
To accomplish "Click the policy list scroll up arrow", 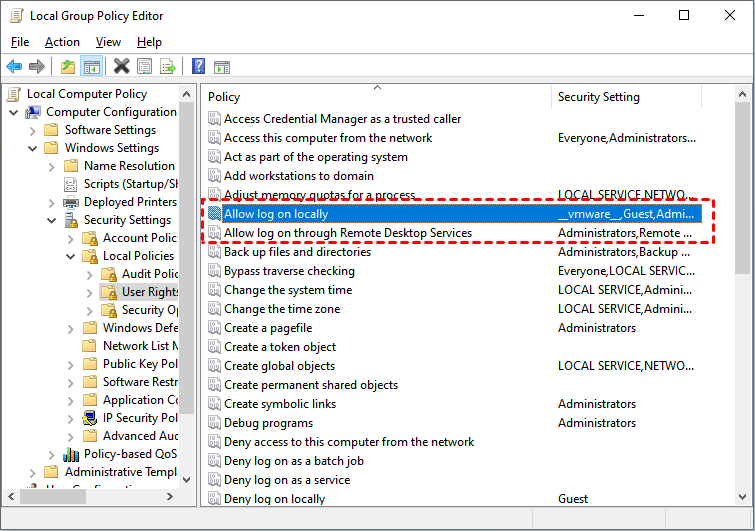I will (x=742, y=95).
